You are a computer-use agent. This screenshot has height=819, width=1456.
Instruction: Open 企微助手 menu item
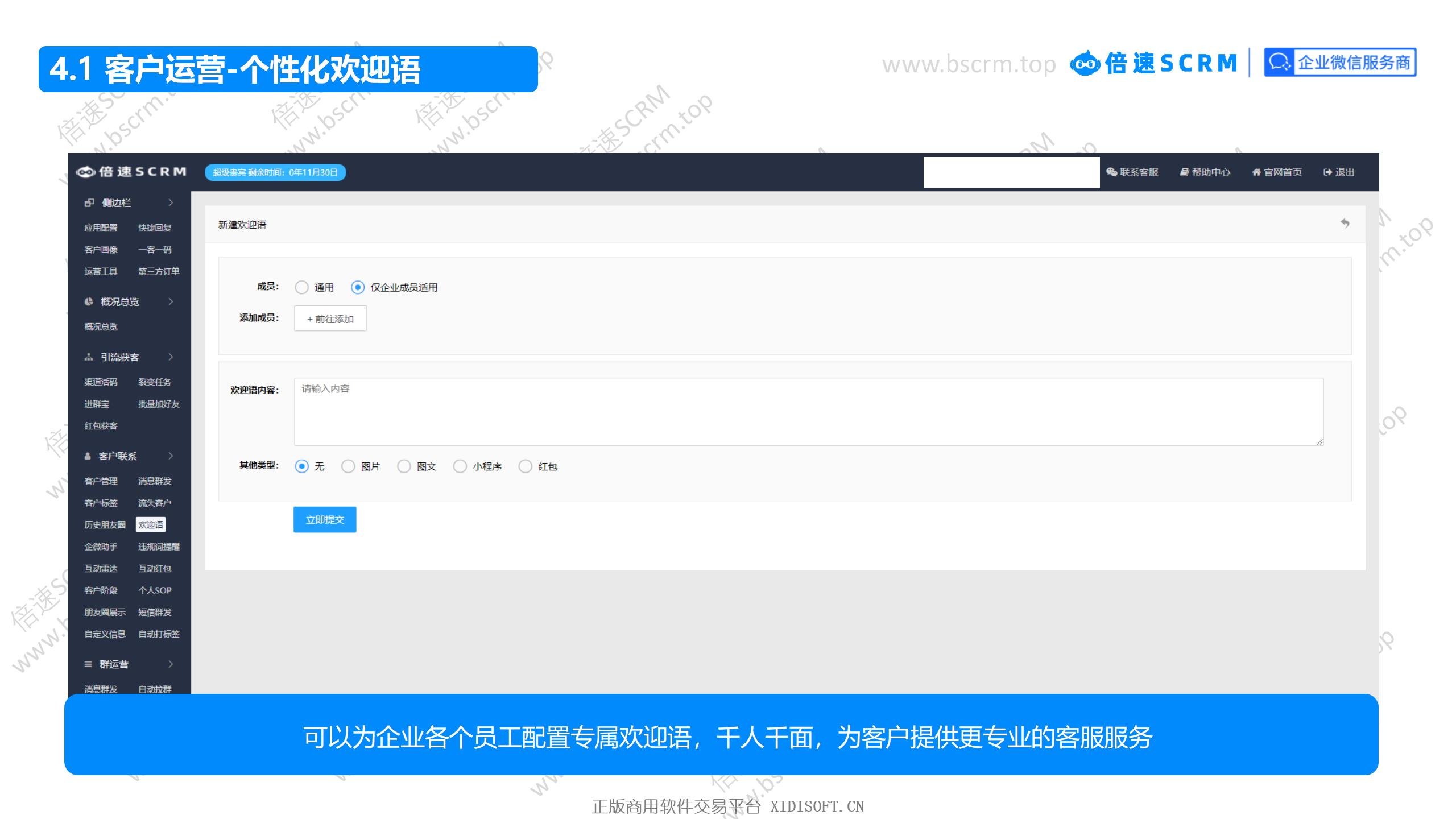click(x=101, y=547)
